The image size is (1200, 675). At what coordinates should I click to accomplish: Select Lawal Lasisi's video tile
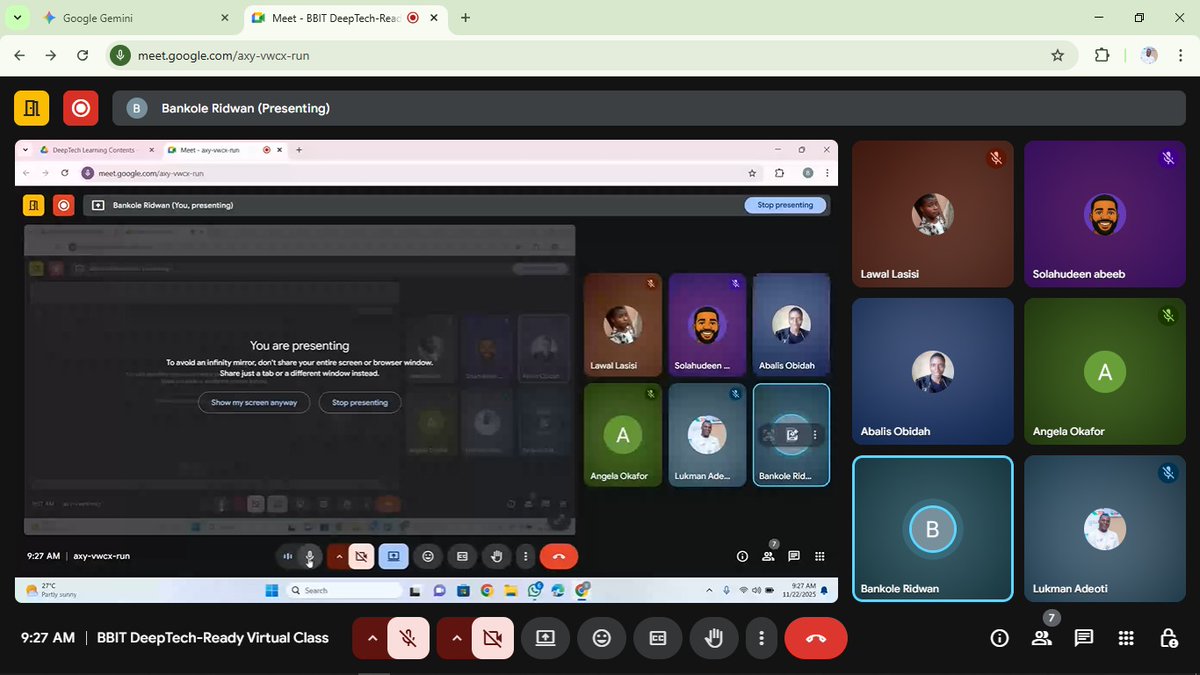[931, 213]
